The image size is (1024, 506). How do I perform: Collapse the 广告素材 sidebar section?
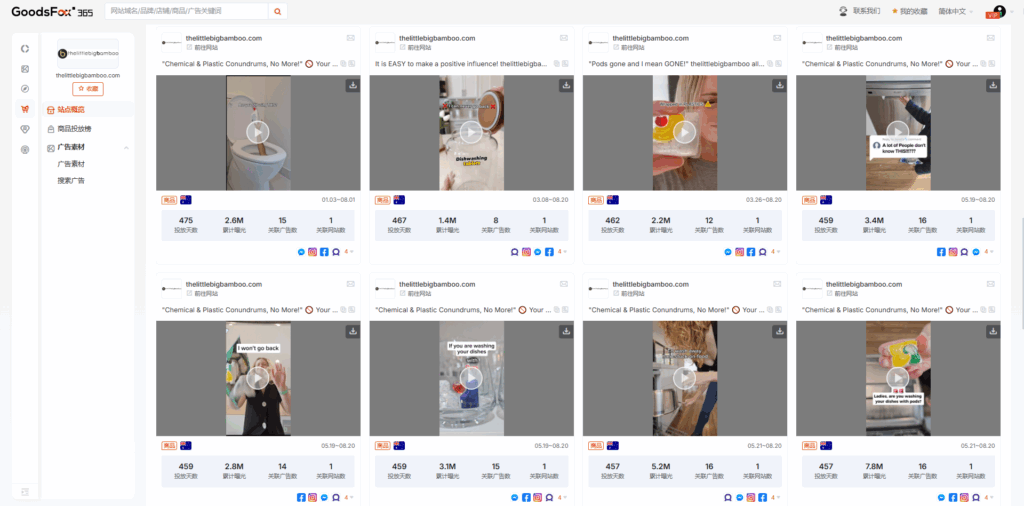(126, 148)
